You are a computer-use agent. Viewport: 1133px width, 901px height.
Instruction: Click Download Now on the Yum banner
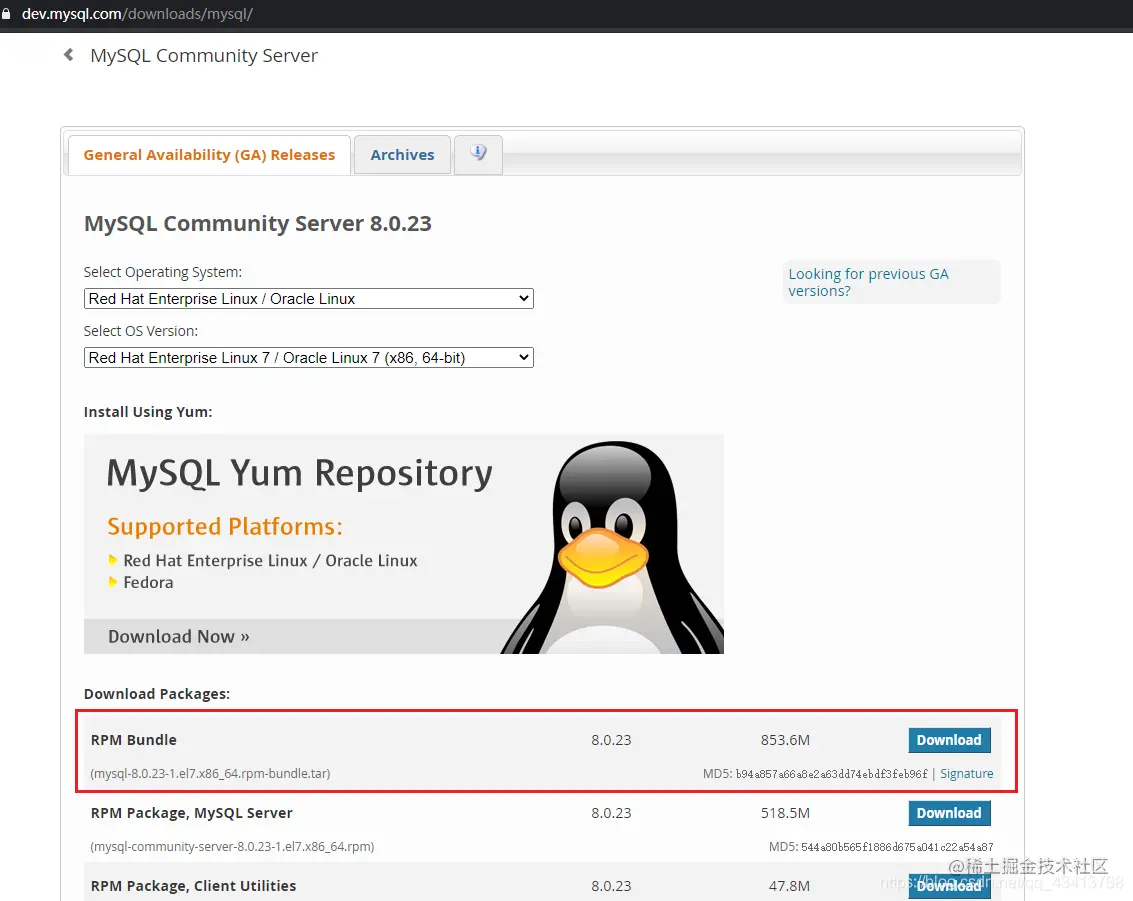coord(178,637)
